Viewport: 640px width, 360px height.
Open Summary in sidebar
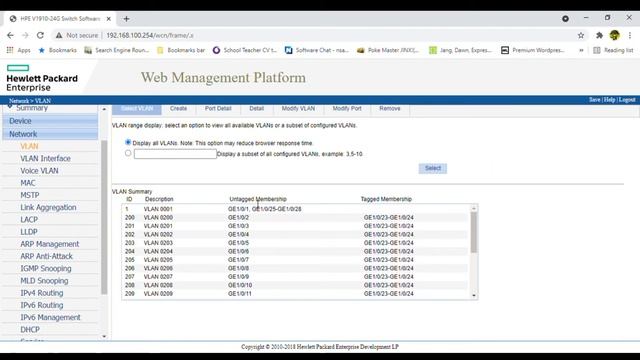tap(32, 108)
